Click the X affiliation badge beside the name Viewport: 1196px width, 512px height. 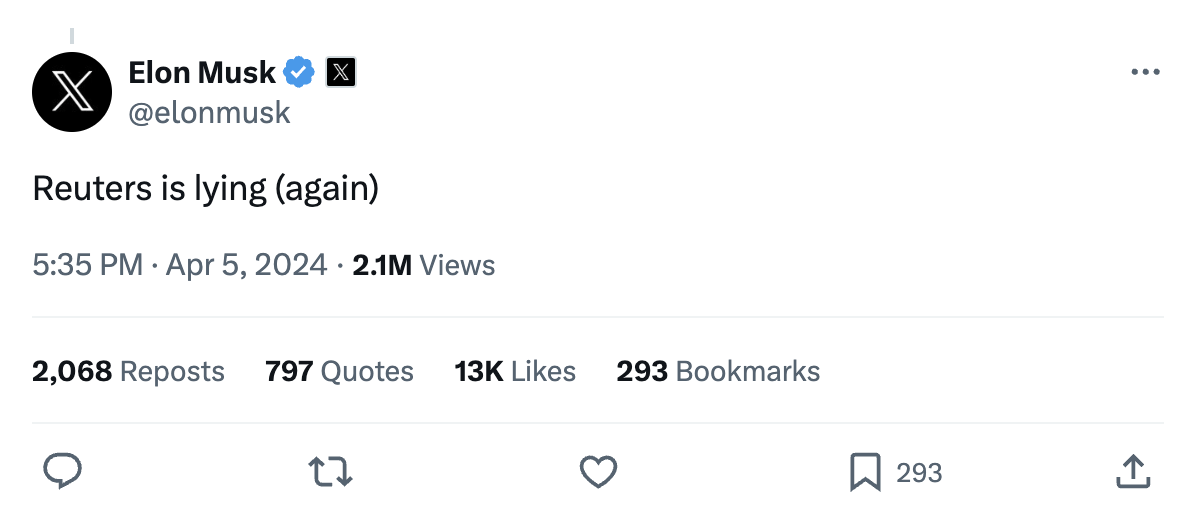coord(341,72)
